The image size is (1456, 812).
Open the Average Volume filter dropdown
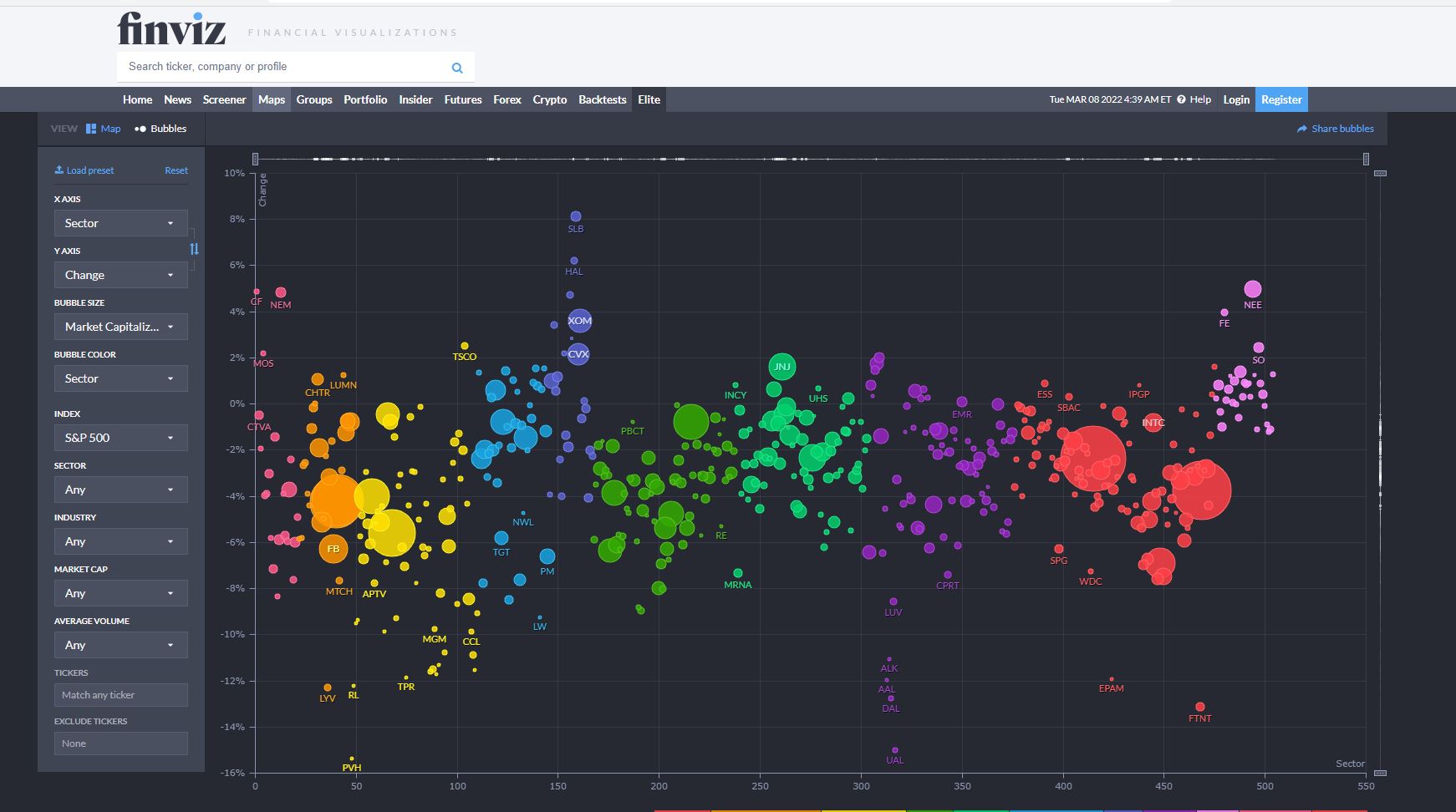[x=121, y=645]
